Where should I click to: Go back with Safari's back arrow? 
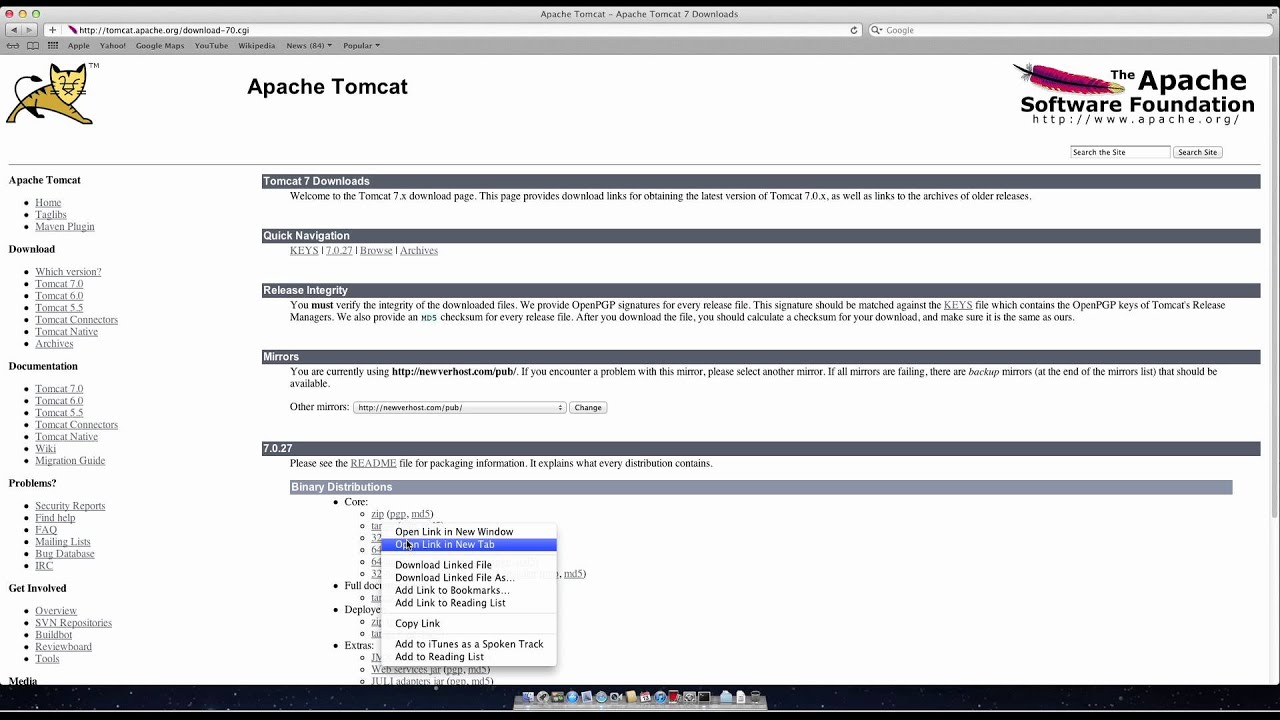click(13, 30)
